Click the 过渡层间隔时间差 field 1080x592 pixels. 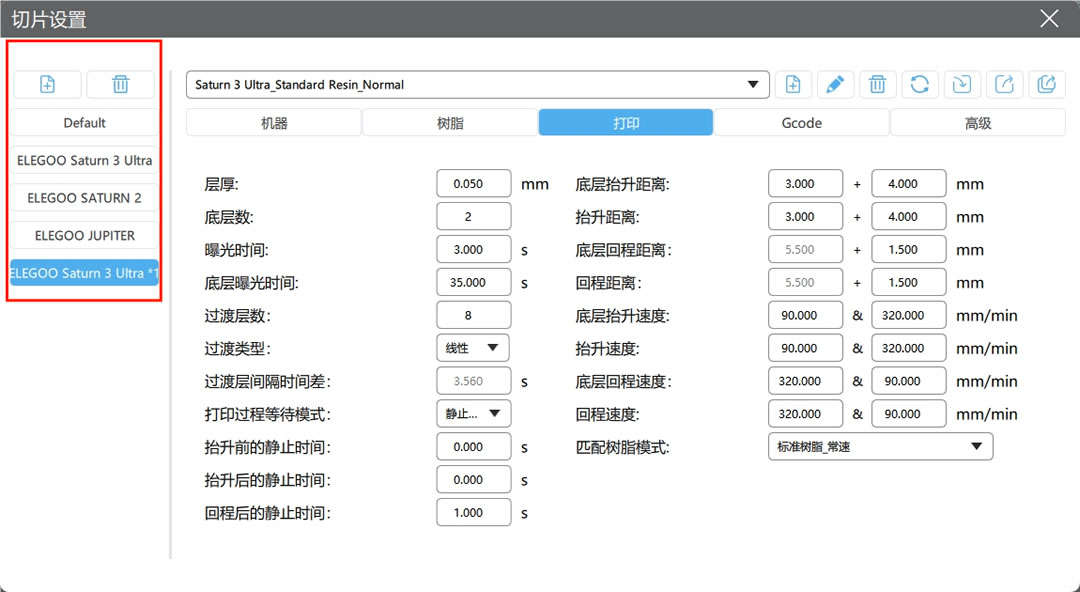tap(474, 381)
